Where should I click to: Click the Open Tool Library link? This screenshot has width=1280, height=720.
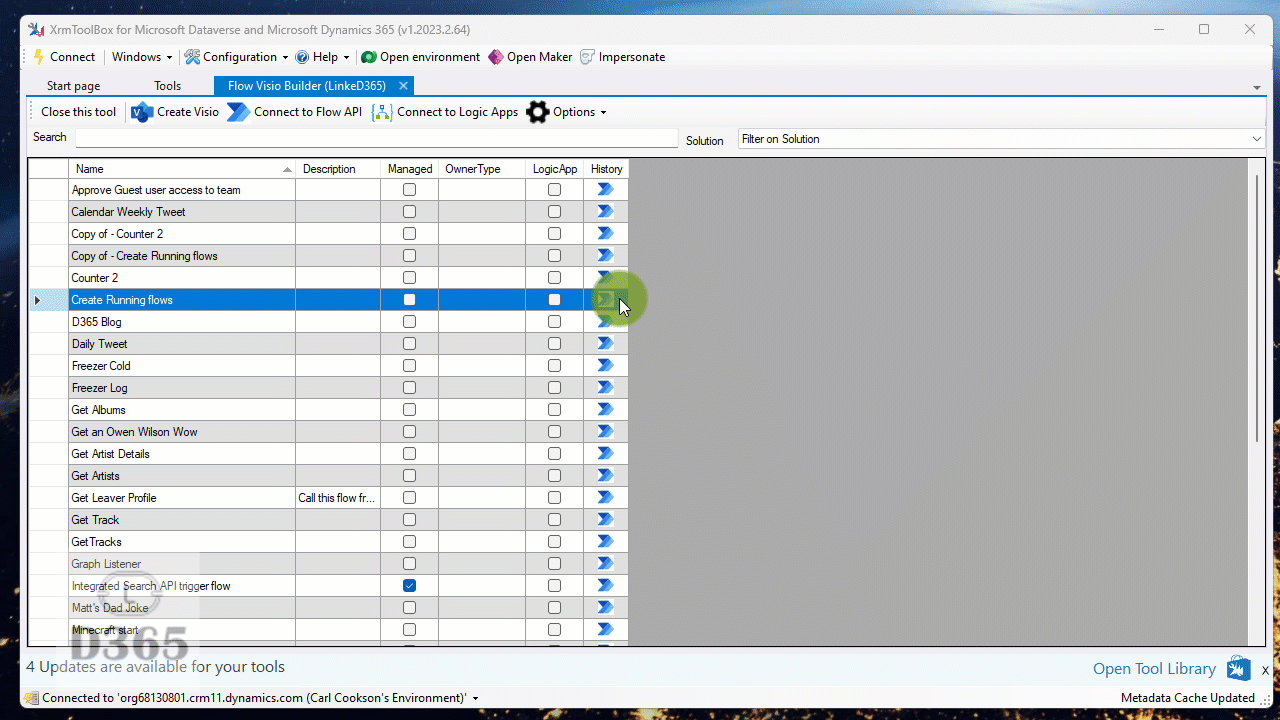1154,669
